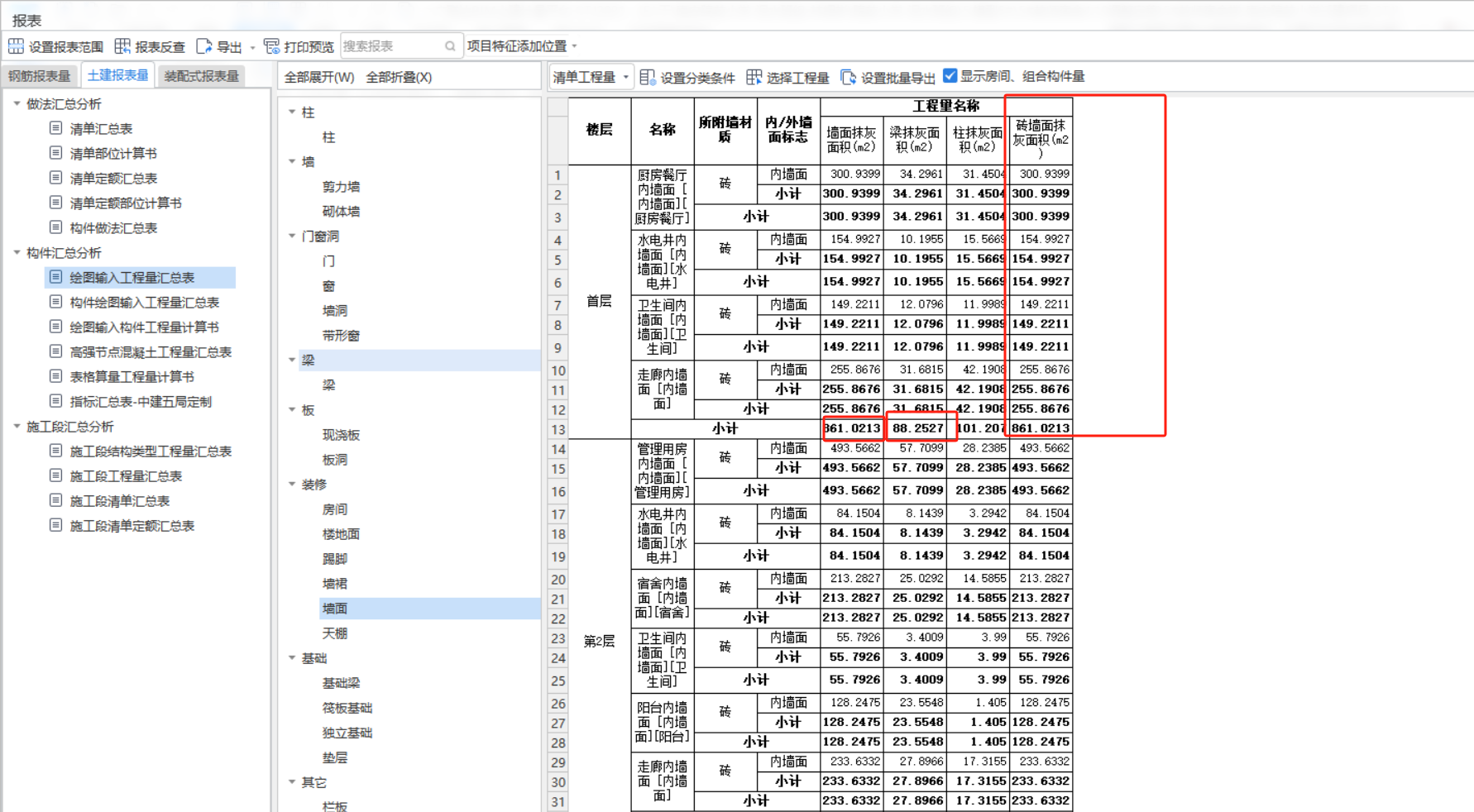
Task: Click the document icon beside 高强节点混凝土工程量汇总表
Action: 55,351
